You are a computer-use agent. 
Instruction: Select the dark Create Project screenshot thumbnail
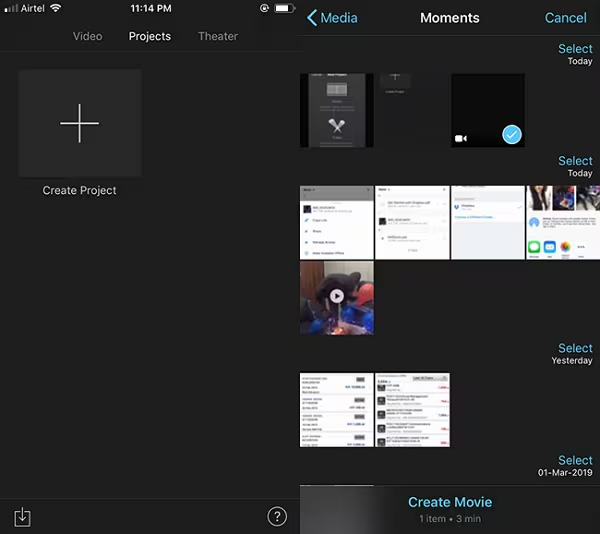(x=412, y=111)
